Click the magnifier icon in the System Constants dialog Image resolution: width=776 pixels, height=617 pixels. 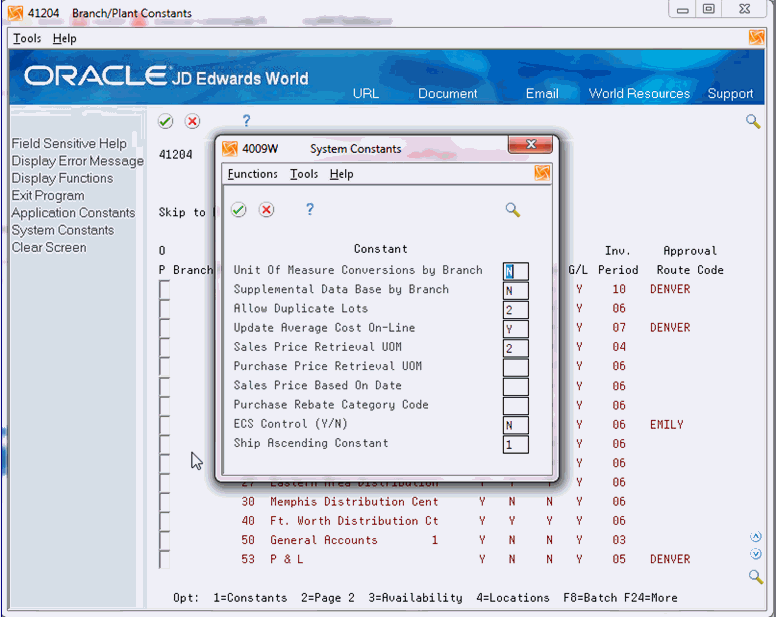coord(513,210)
